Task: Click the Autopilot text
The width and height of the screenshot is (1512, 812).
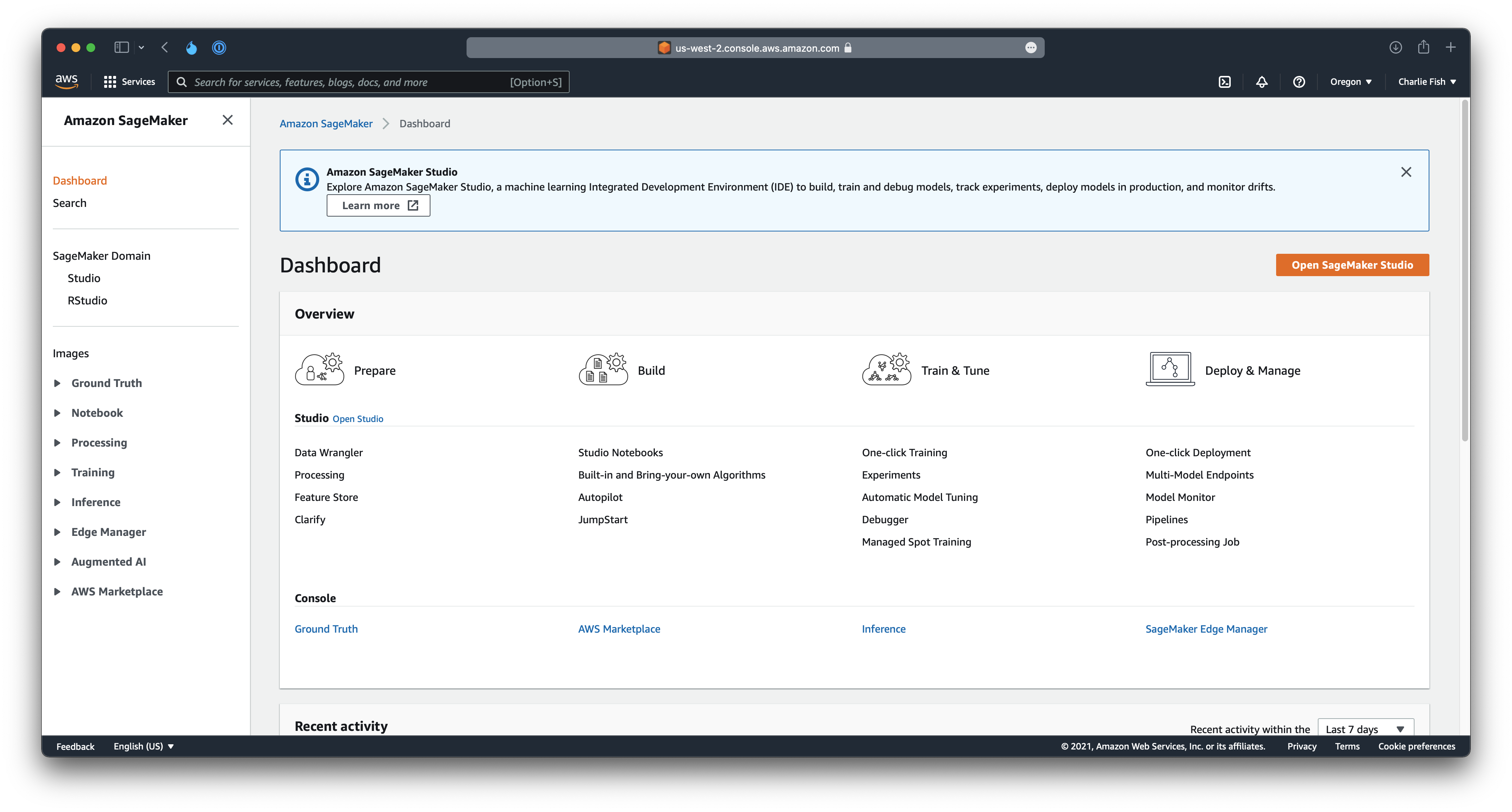Action: click(x=600, y=497)
